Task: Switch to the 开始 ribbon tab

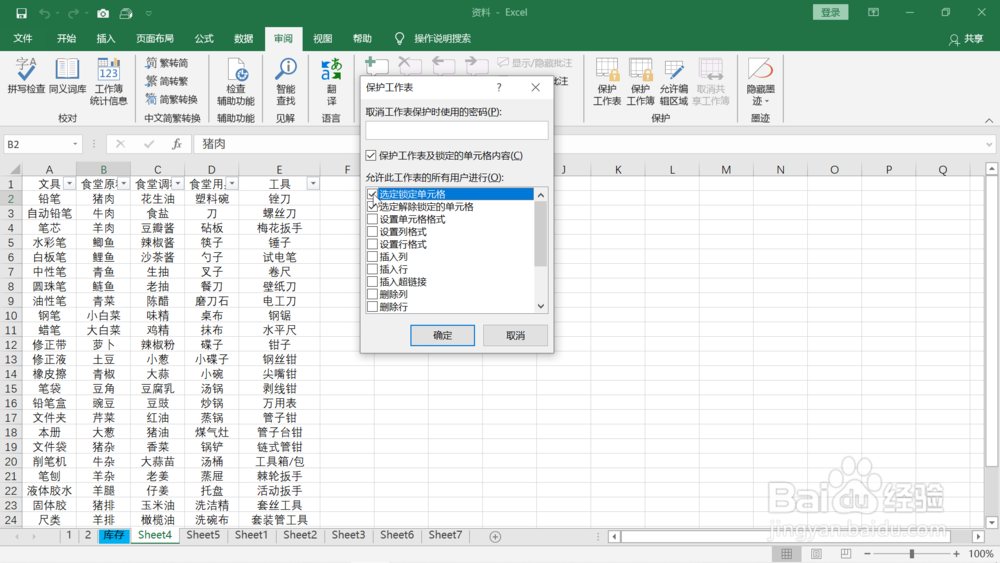Action: [66, 39]
